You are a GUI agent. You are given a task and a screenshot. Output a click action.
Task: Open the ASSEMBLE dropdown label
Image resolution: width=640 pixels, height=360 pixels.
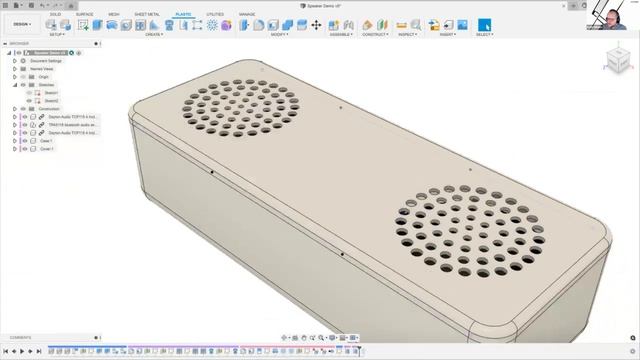341,35
